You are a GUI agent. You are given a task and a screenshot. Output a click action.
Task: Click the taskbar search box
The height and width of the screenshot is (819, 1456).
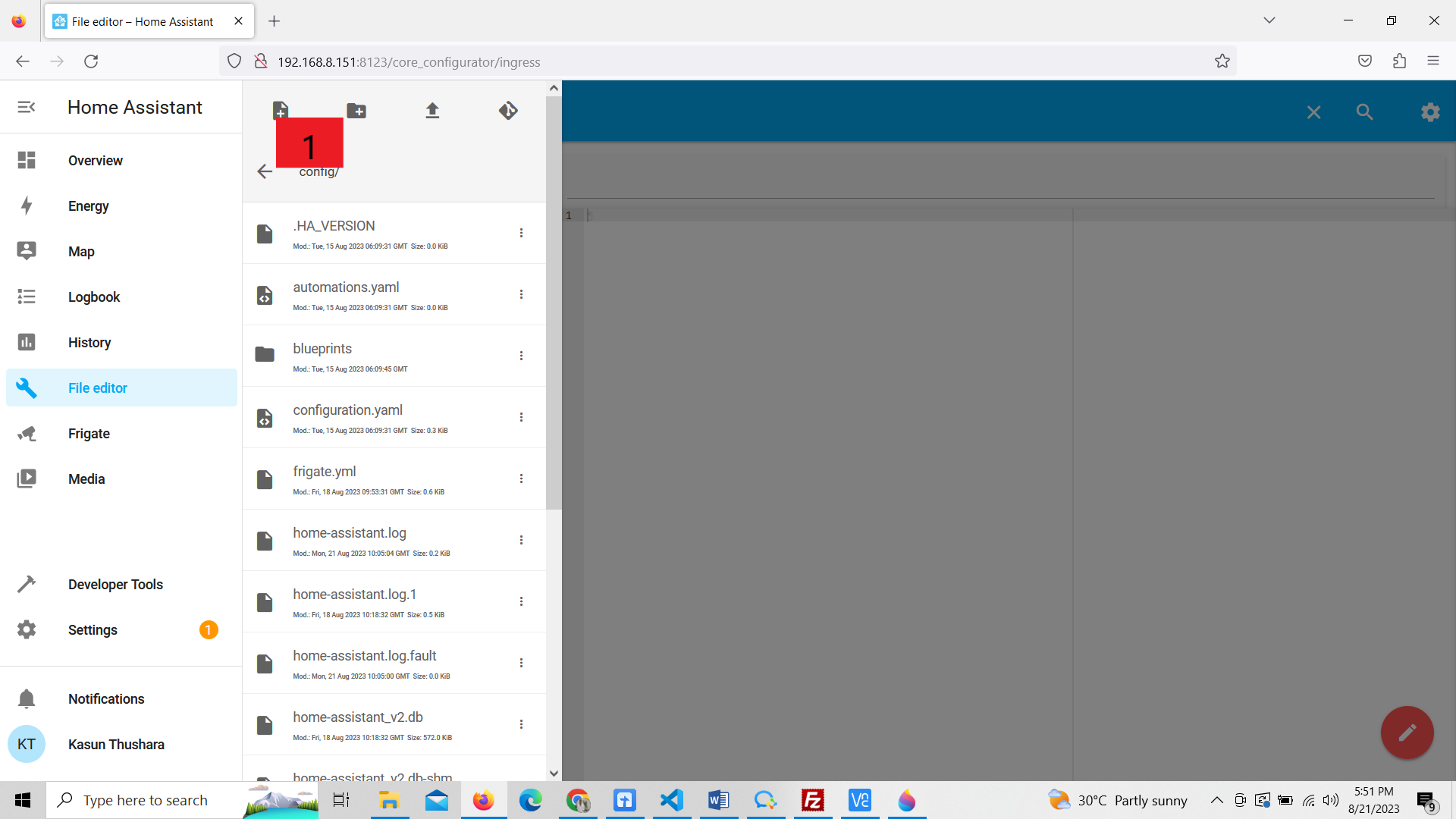tap(182, 800)
